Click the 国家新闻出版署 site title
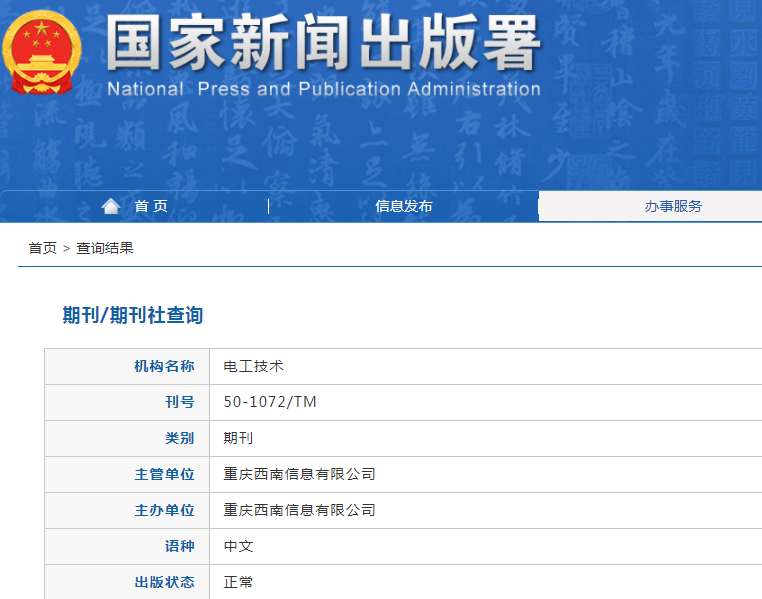This screenshot has width=762, height=599. coord(323,45)
